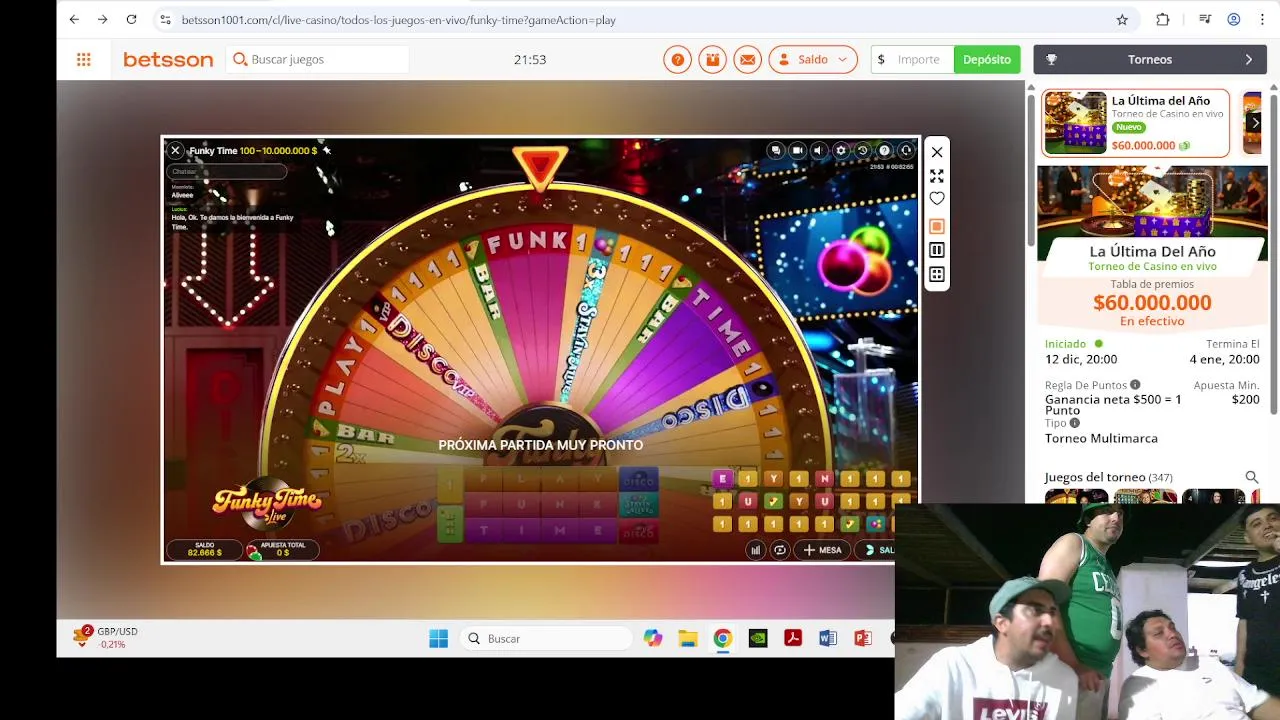Click the autoplay circular arrows icon
The width and height of the screenshot is (1280, 720).
(x=780, y=550)
